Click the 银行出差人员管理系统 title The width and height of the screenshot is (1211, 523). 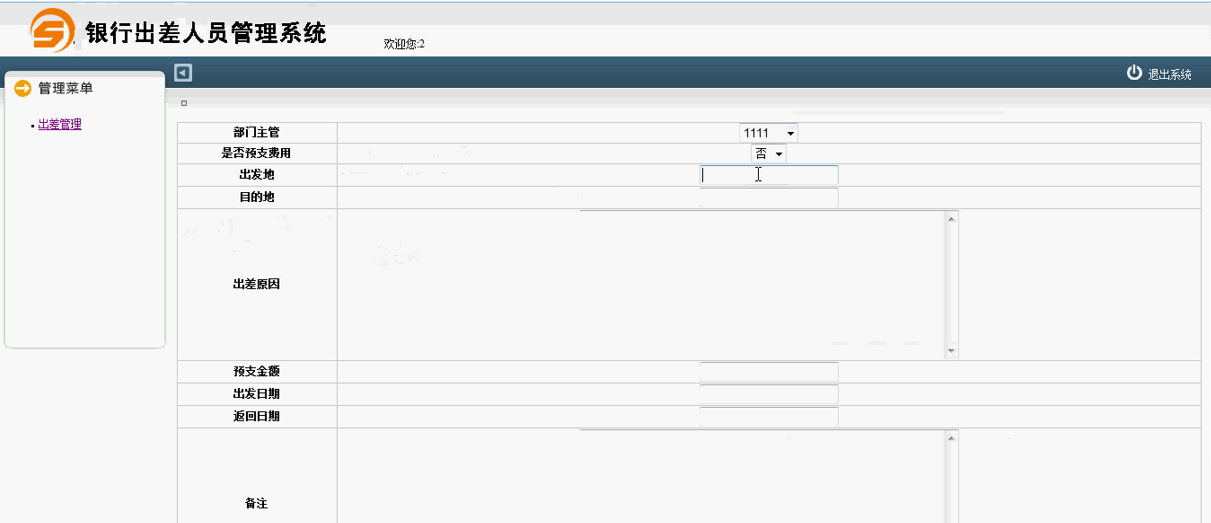pos(207,33)
